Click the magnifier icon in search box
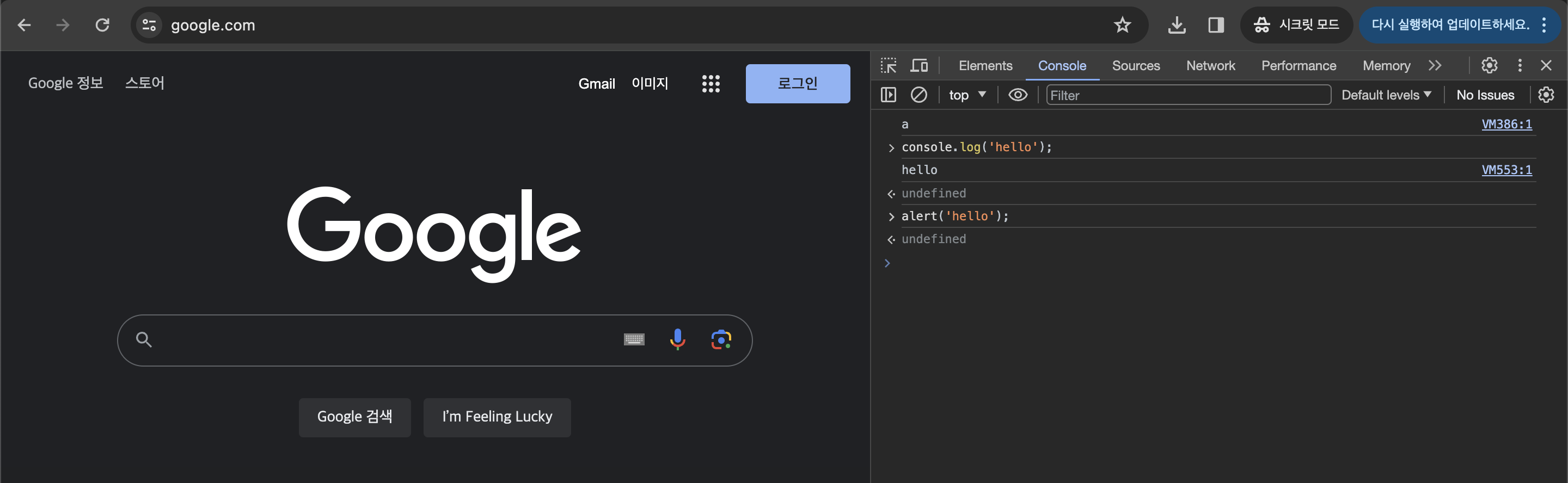This screenshot has height=483, width=1568. point(144,339)
